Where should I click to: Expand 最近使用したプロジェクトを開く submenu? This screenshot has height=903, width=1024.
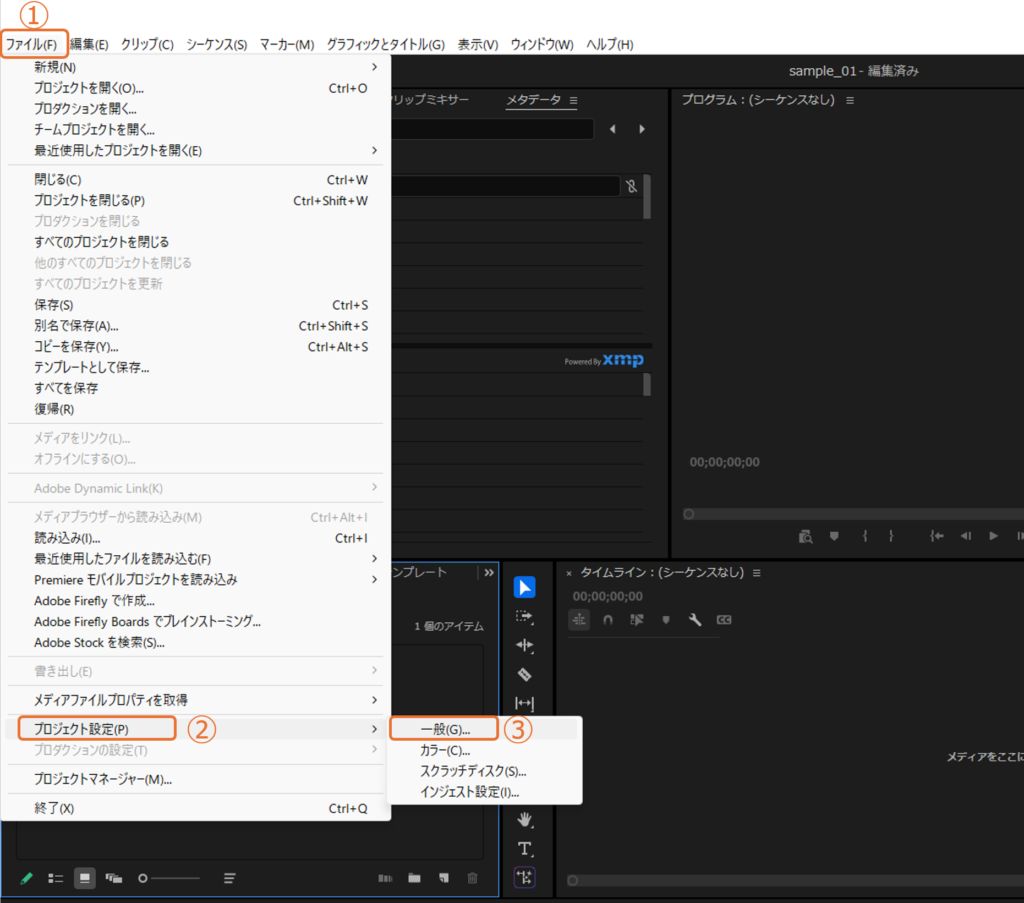[200, 151]
